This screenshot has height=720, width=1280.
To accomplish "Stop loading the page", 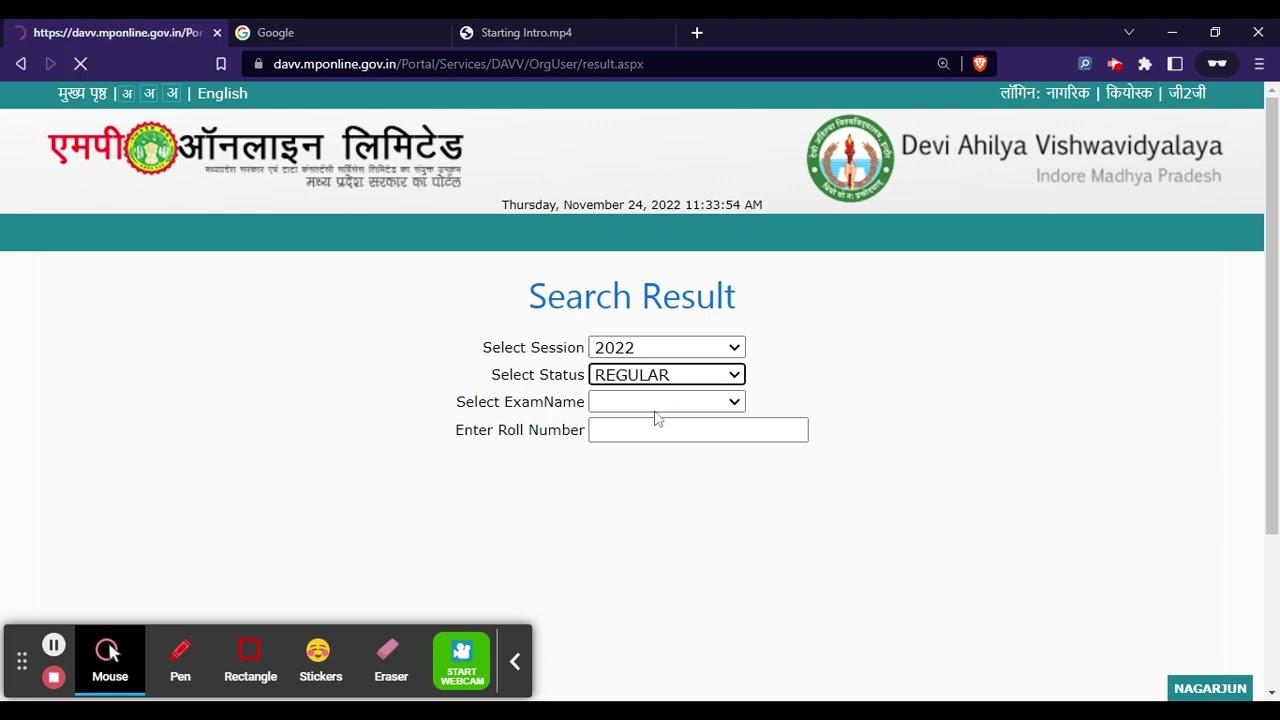I will tap(81, 63).
